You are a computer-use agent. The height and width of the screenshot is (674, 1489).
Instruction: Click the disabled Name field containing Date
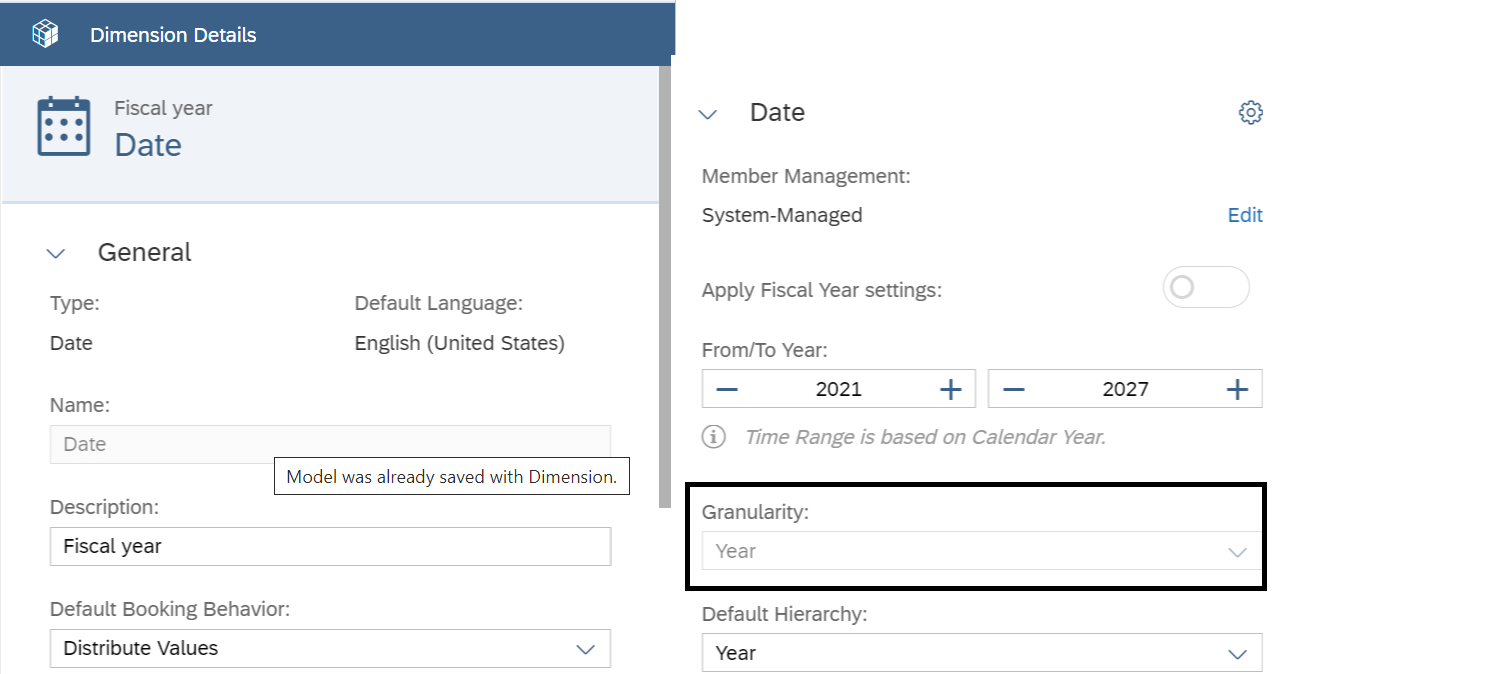pos(330,444)
